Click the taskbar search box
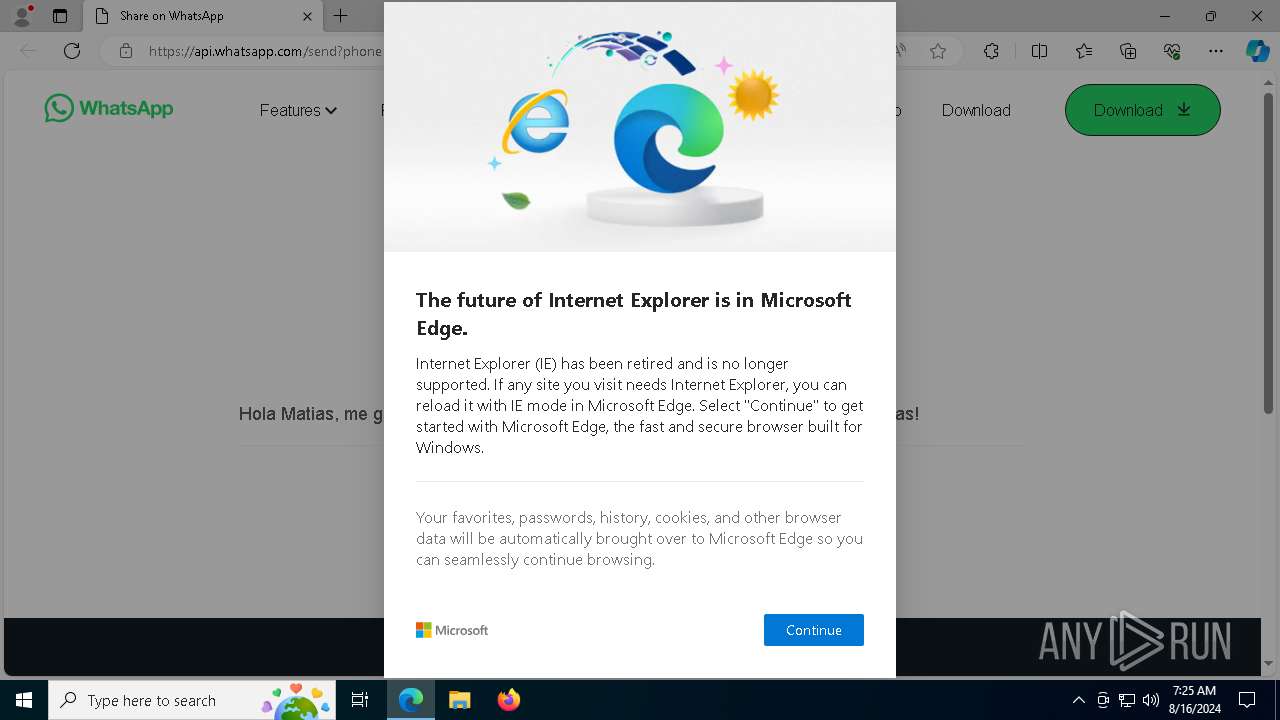The height and width of the screenshot is (720, 1280). (x=192, y=700)
